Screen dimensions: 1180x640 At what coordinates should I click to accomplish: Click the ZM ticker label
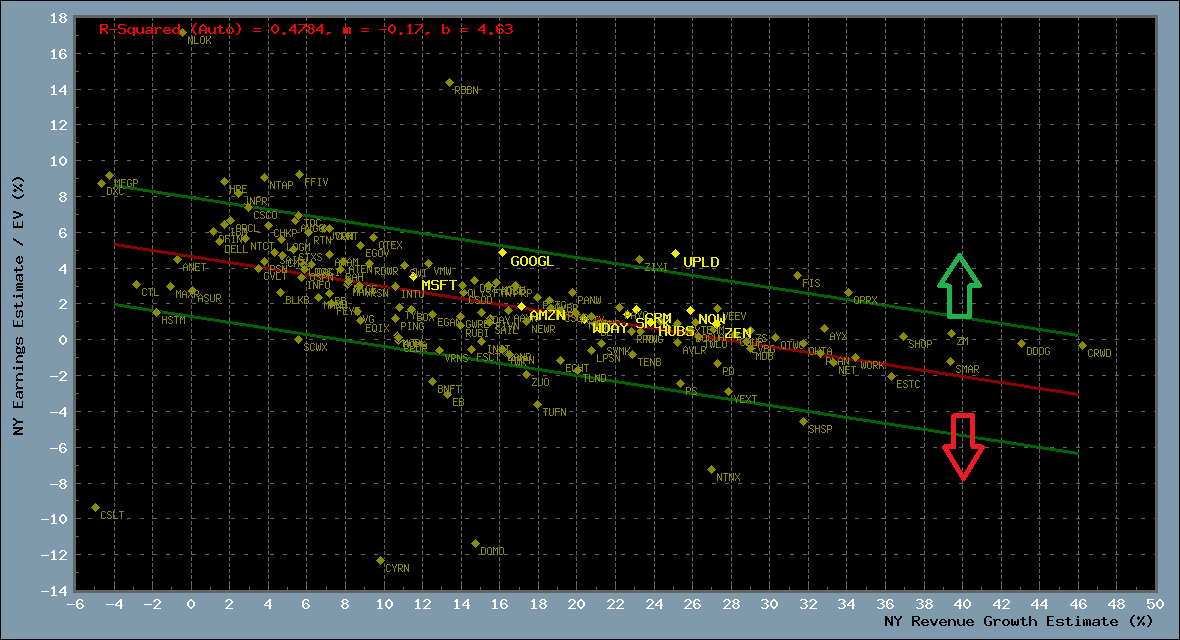coord(963,342)
